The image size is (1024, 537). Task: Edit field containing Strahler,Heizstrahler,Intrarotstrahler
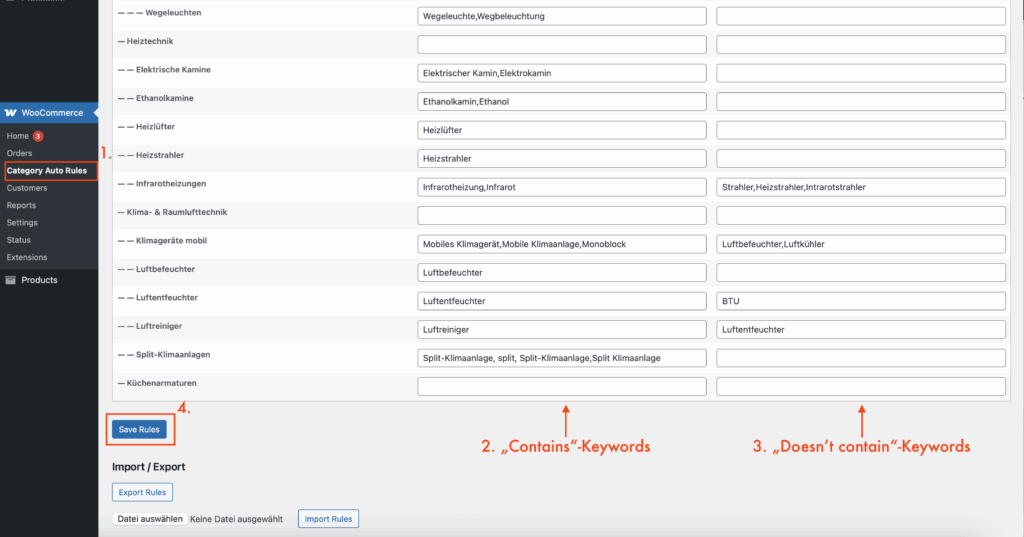click(861, 187)
